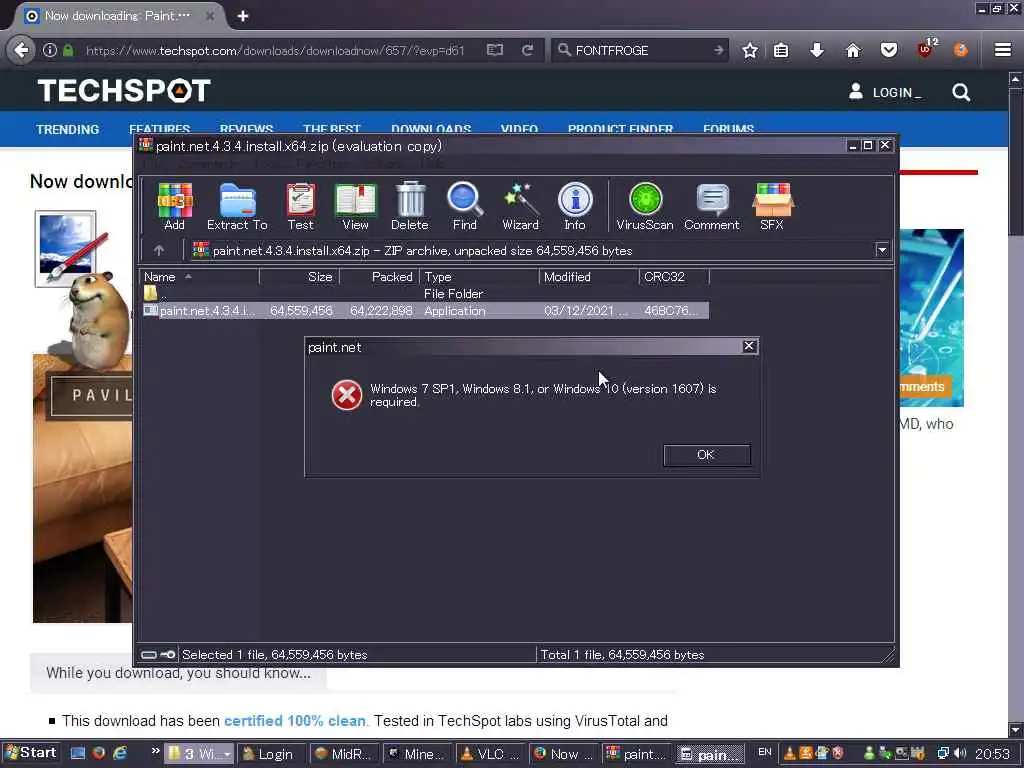
Task: Show bookmarks list icon
Action: (781, 50)
